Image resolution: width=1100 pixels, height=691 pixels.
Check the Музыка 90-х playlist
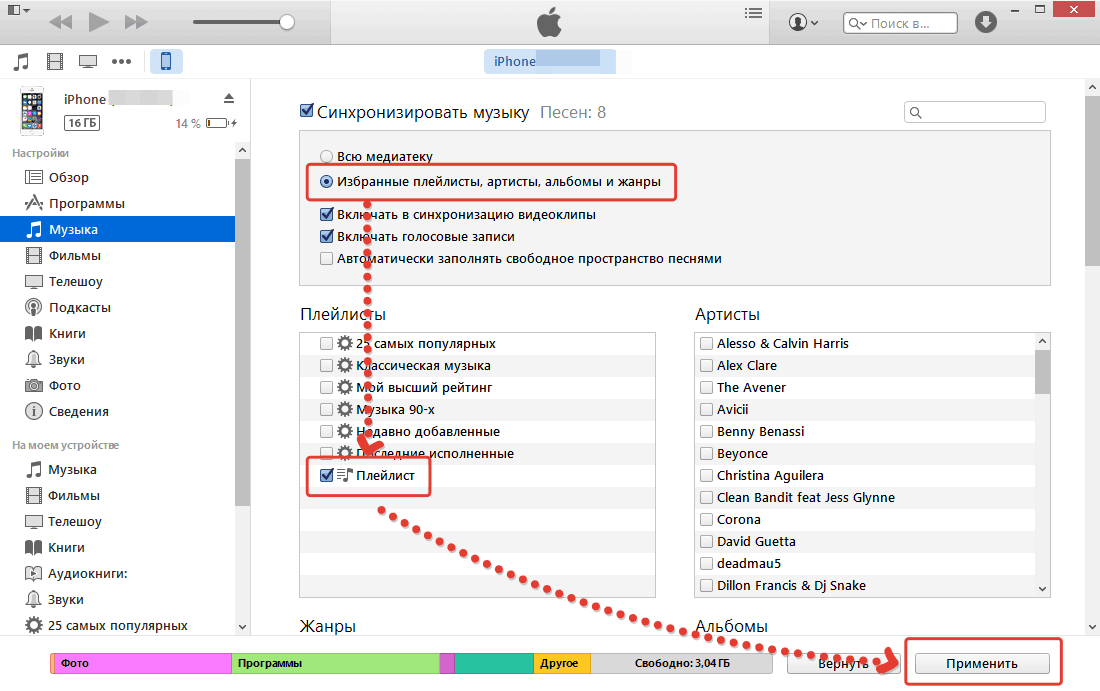pos(326,410)
